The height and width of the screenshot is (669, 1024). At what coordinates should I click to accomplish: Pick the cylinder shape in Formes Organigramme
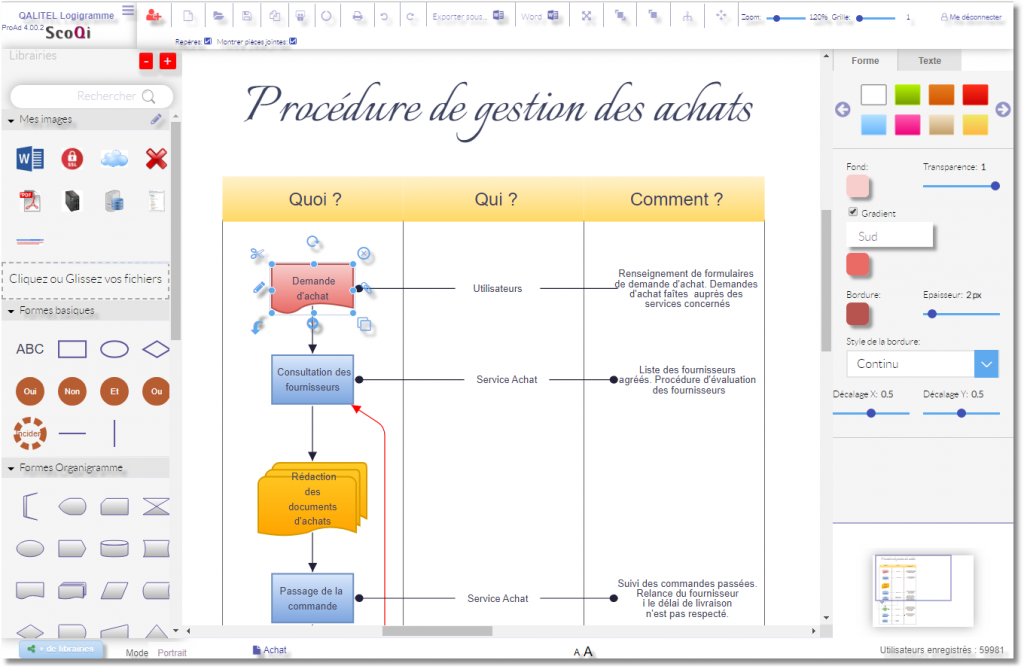(x=114, y=548)
